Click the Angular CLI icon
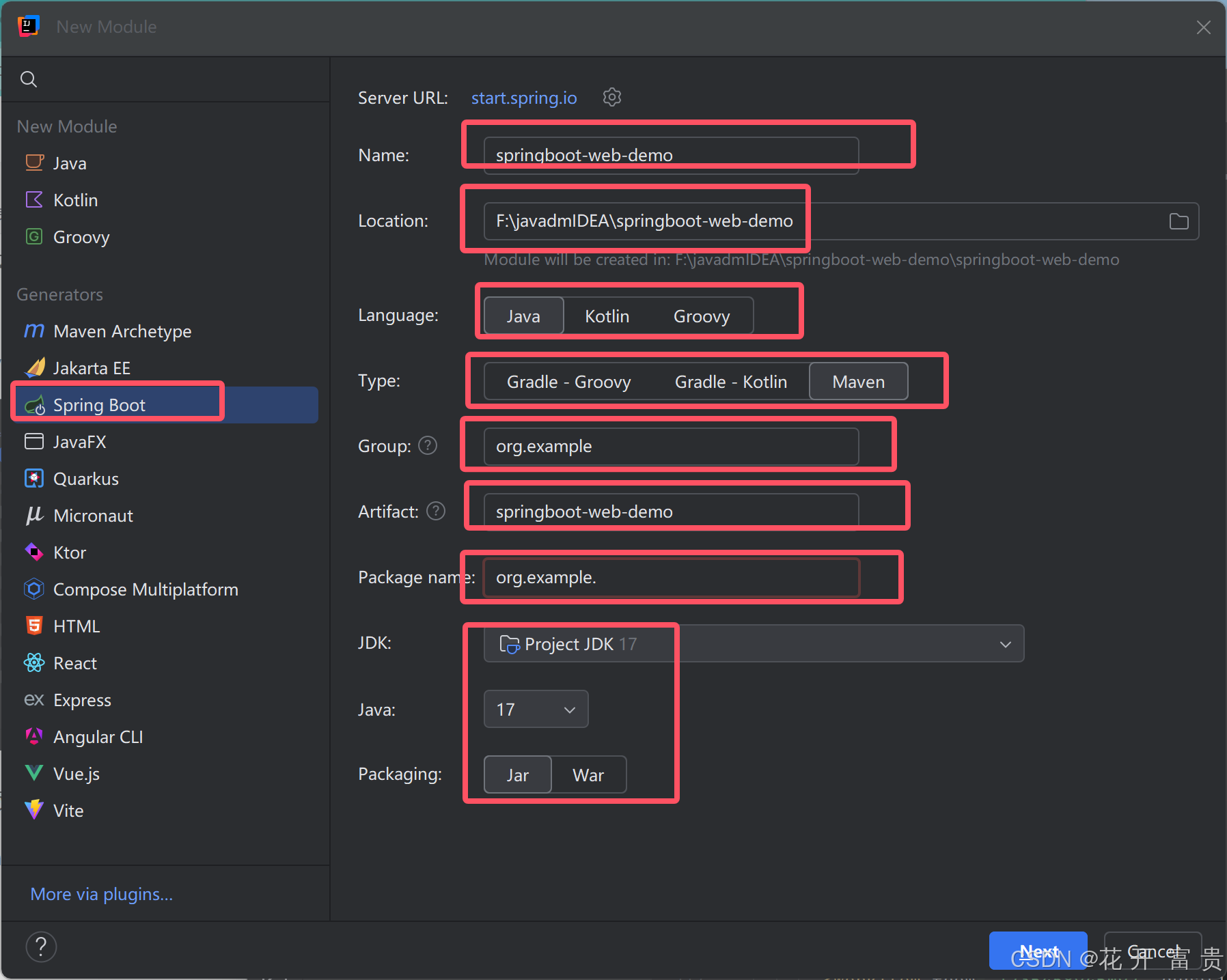Image resolution: width=1227 pixels, height=980 pixels. pyautogui.click(x=34, y=736)
